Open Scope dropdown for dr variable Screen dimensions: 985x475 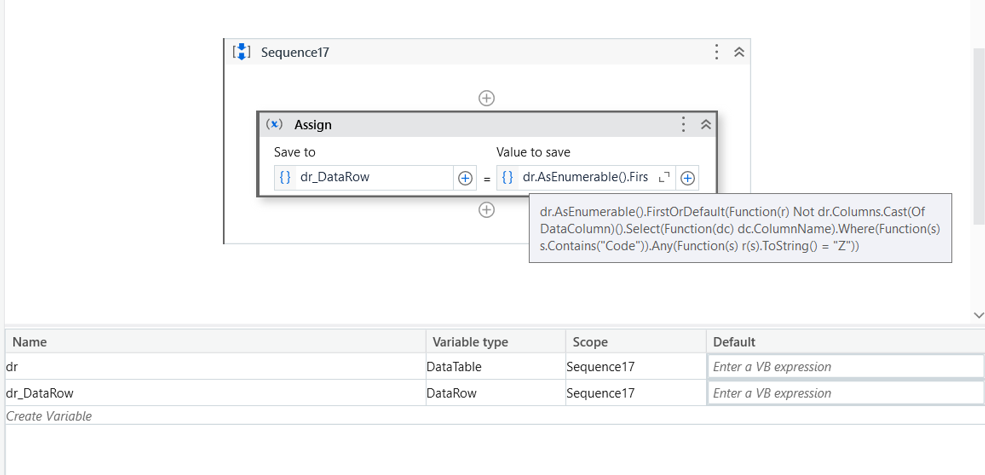pos(632,367)
